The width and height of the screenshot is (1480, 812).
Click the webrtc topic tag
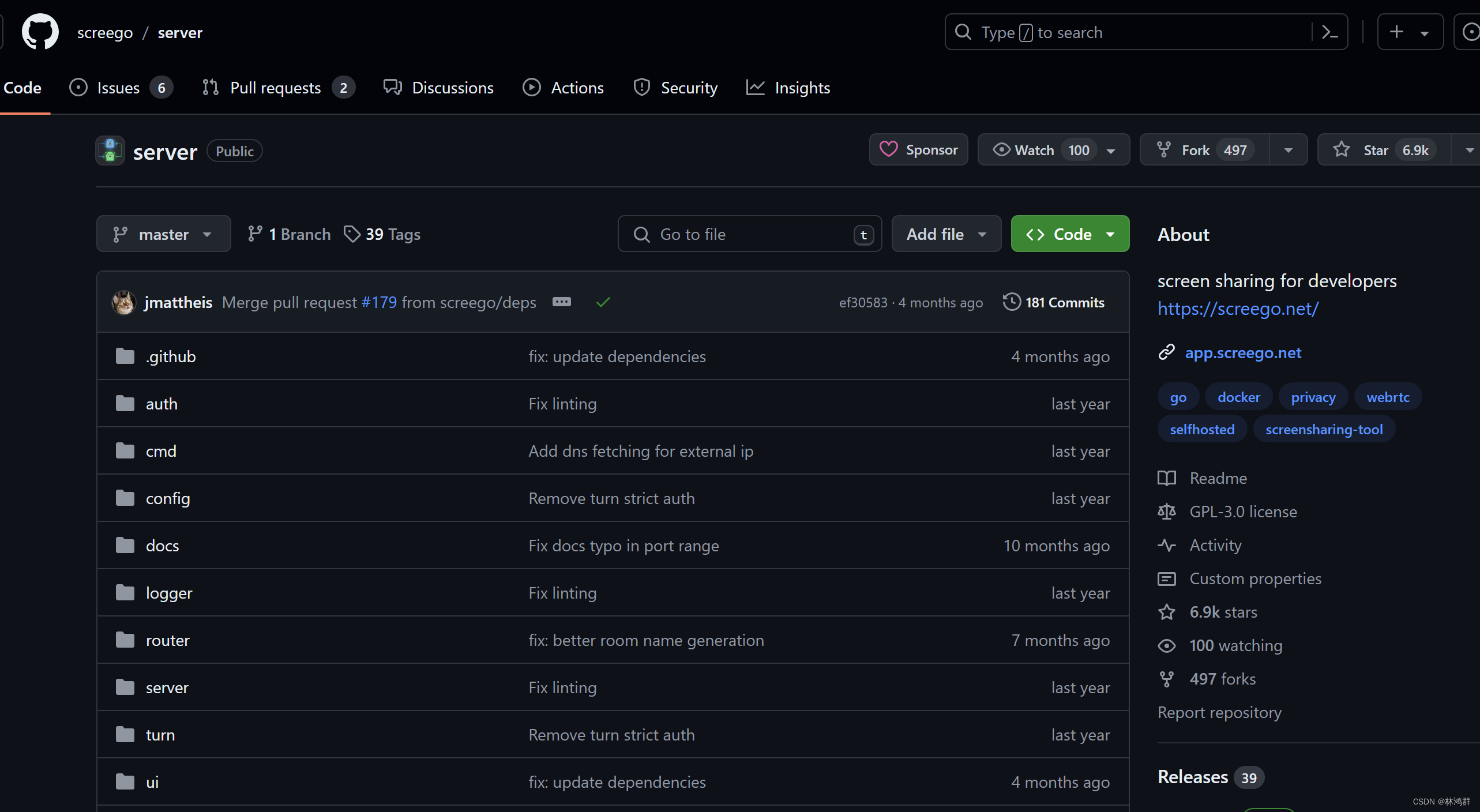point(1388,397)
